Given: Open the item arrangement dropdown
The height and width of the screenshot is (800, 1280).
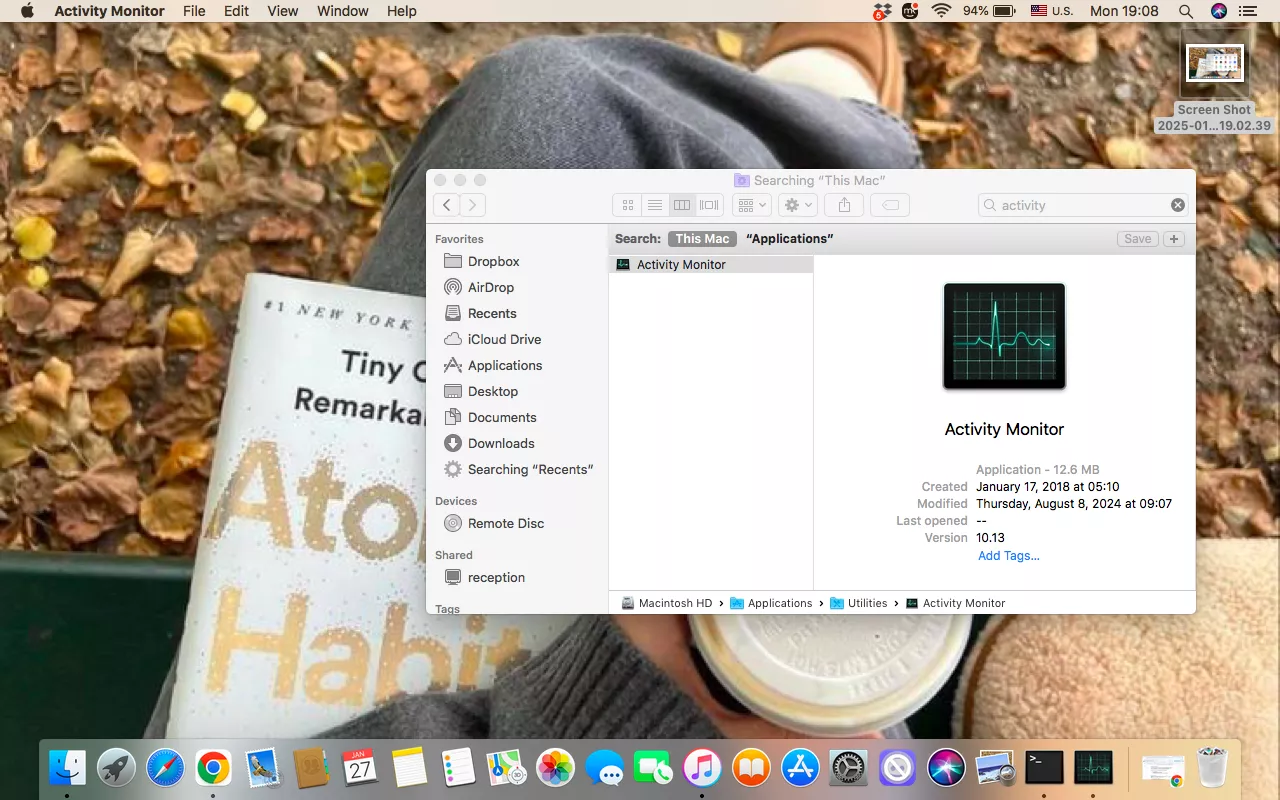Looking at the screenshot, I should [751, 205].
